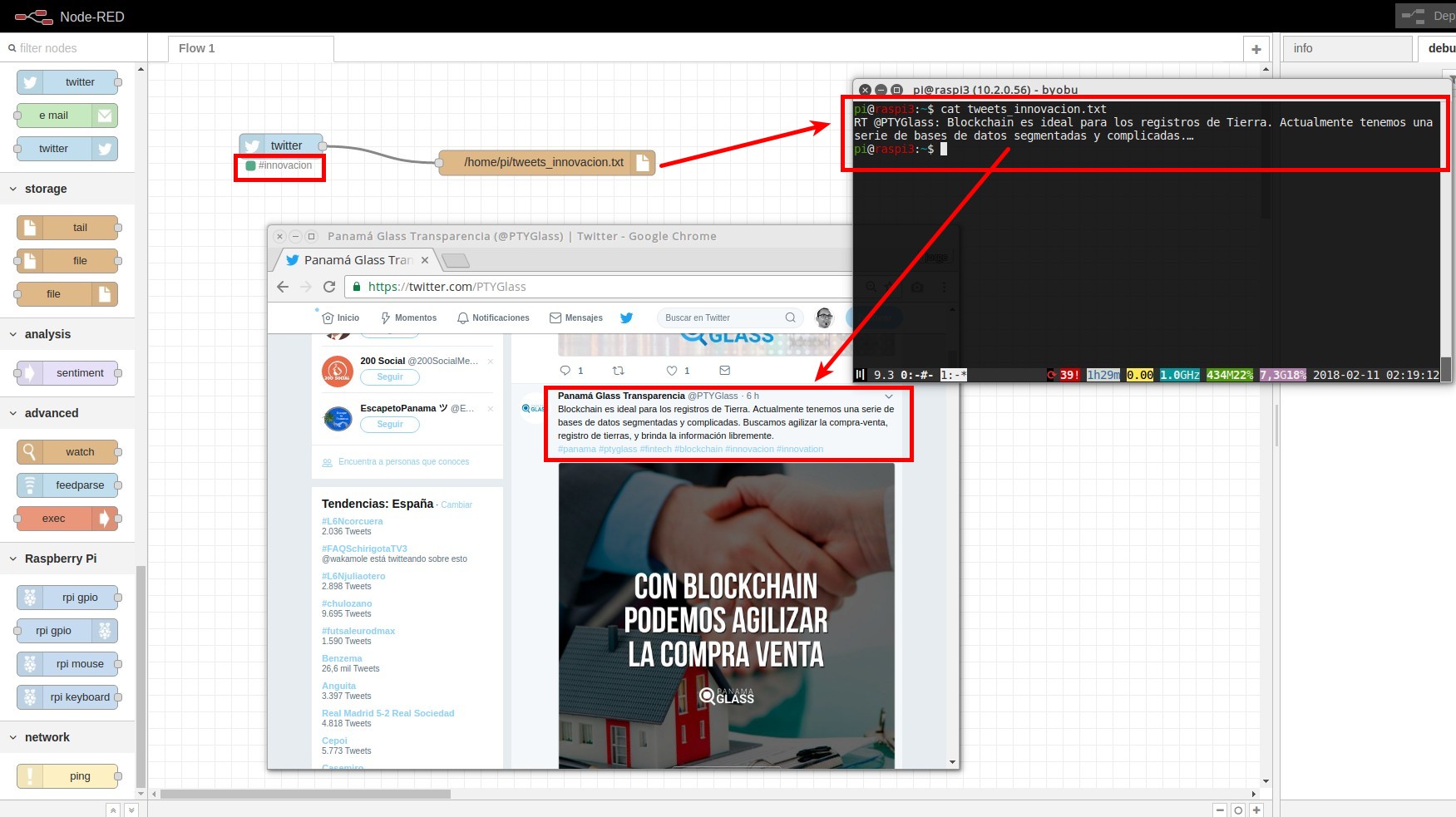Select the rpi gpio node with left raspberry icon
The image size is (1456, 817).
67,598
